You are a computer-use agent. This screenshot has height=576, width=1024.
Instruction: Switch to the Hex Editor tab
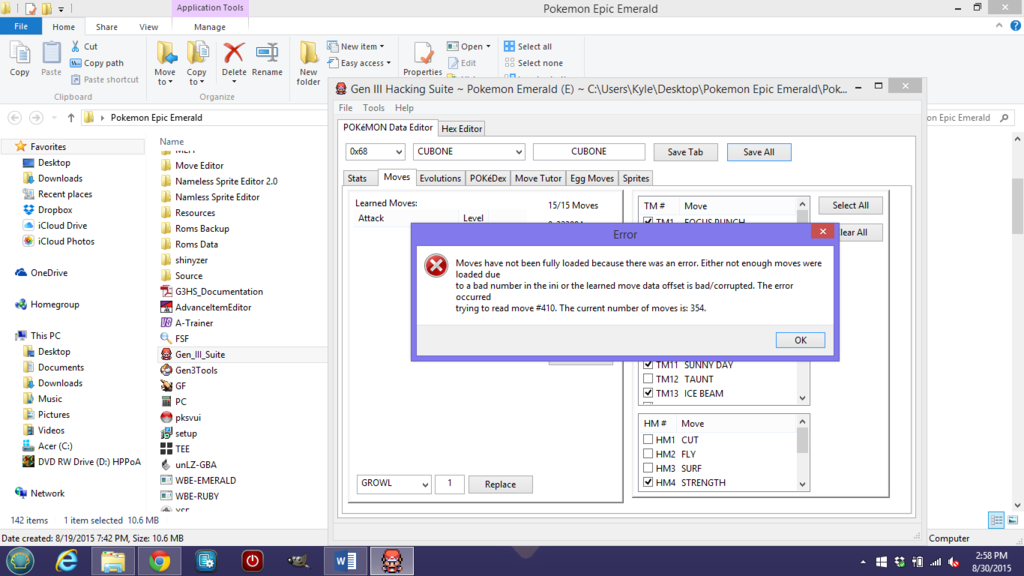462,129
